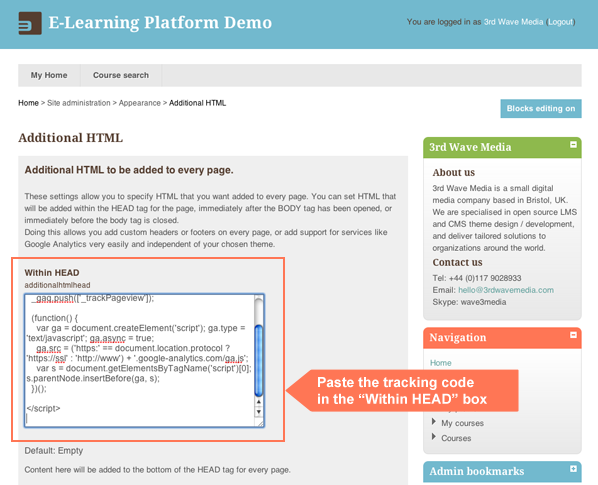Viewport: 598px width, 485px height.
Task: Collapse the Navigation block
Action: [573, 335]
